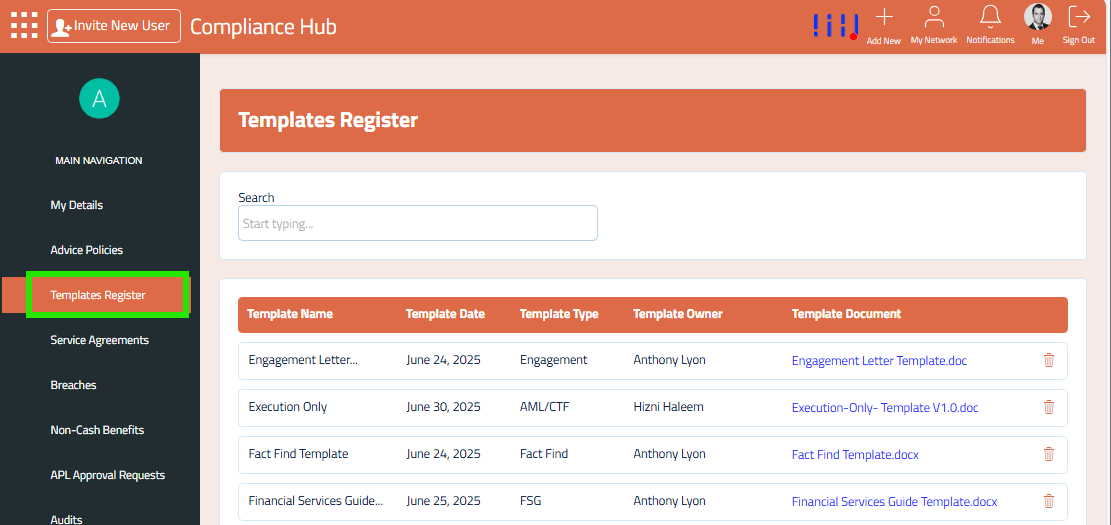Viewport: 1111px width, 525px height.
Task: Click the 'Engagement Letter...' name cell
Action: tap(303, 360)
